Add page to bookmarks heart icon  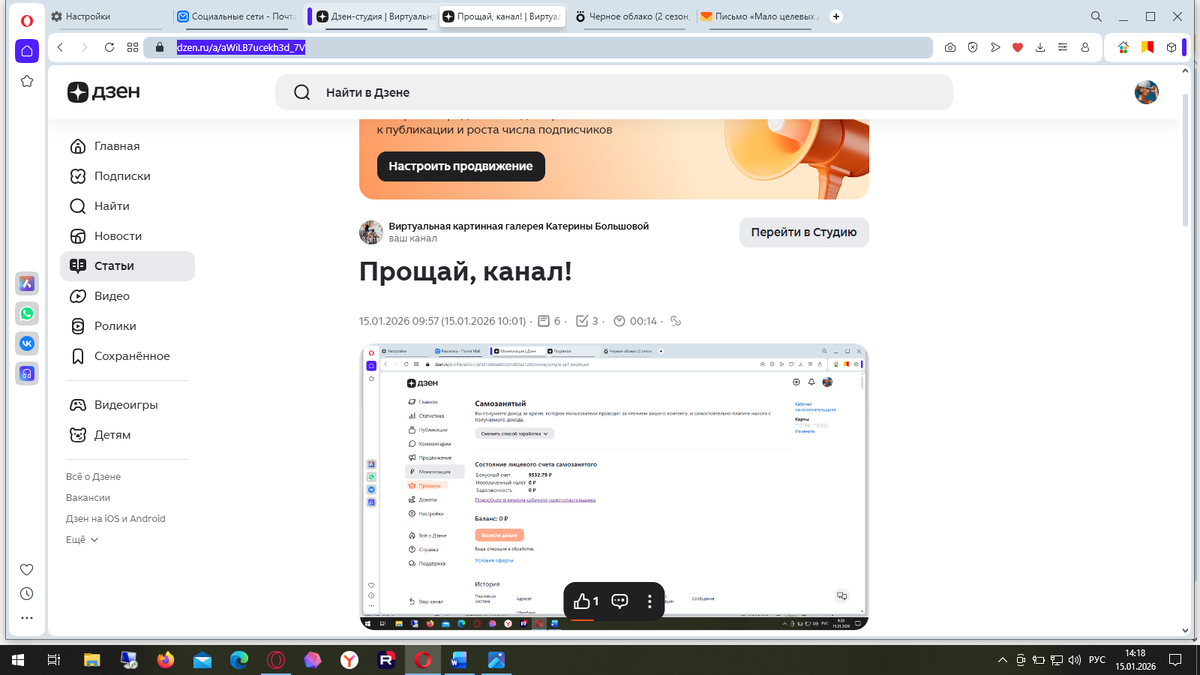point(1018,47)
